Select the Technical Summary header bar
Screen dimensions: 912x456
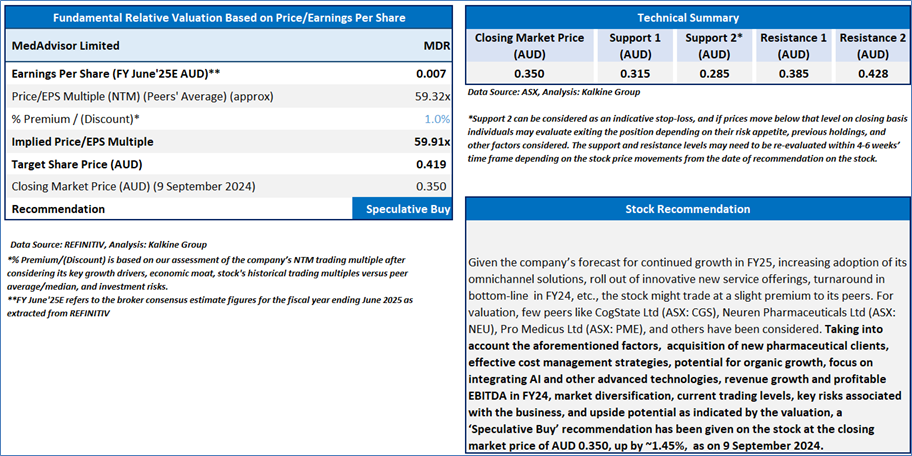(x=687, y=17)
